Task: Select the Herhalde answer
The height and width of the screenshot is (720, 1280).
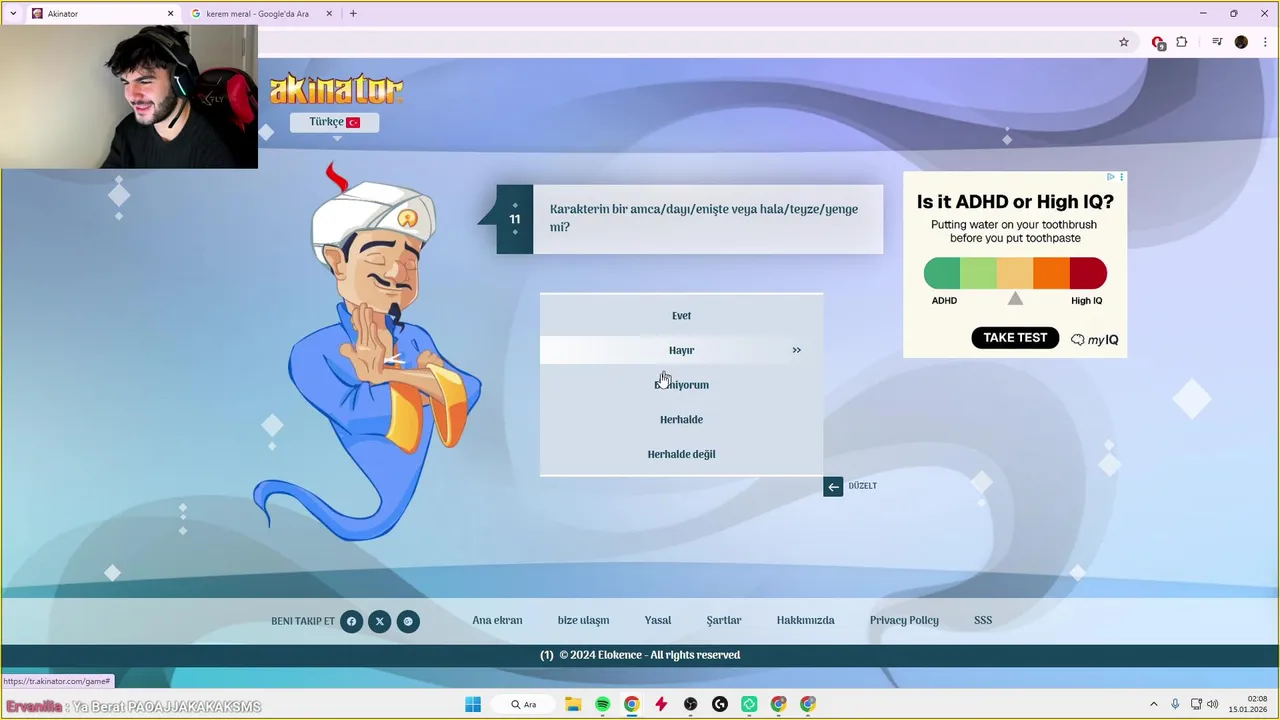Action: [x=681, y=420]
